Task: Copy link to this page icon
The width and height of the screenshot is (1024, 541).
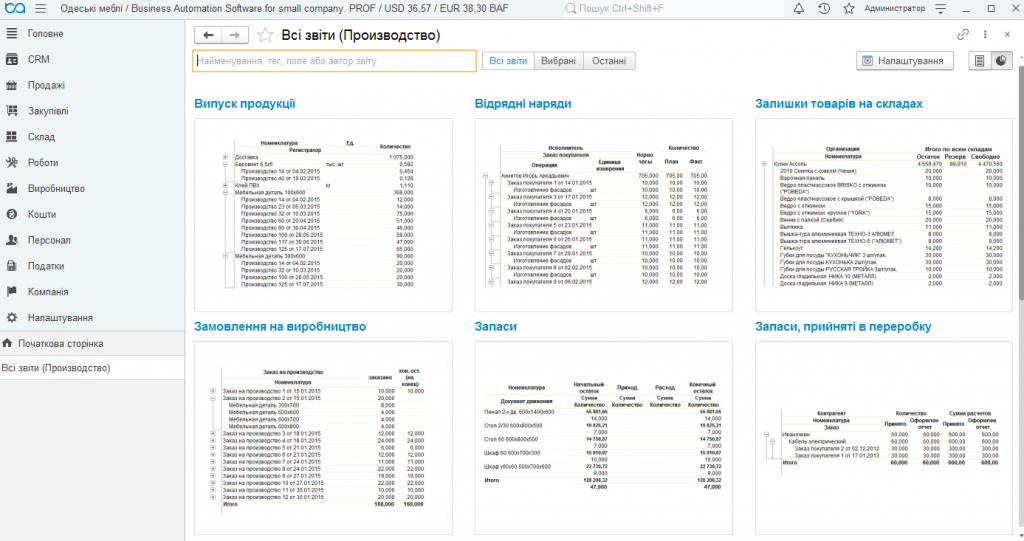Action: [963, 35]
